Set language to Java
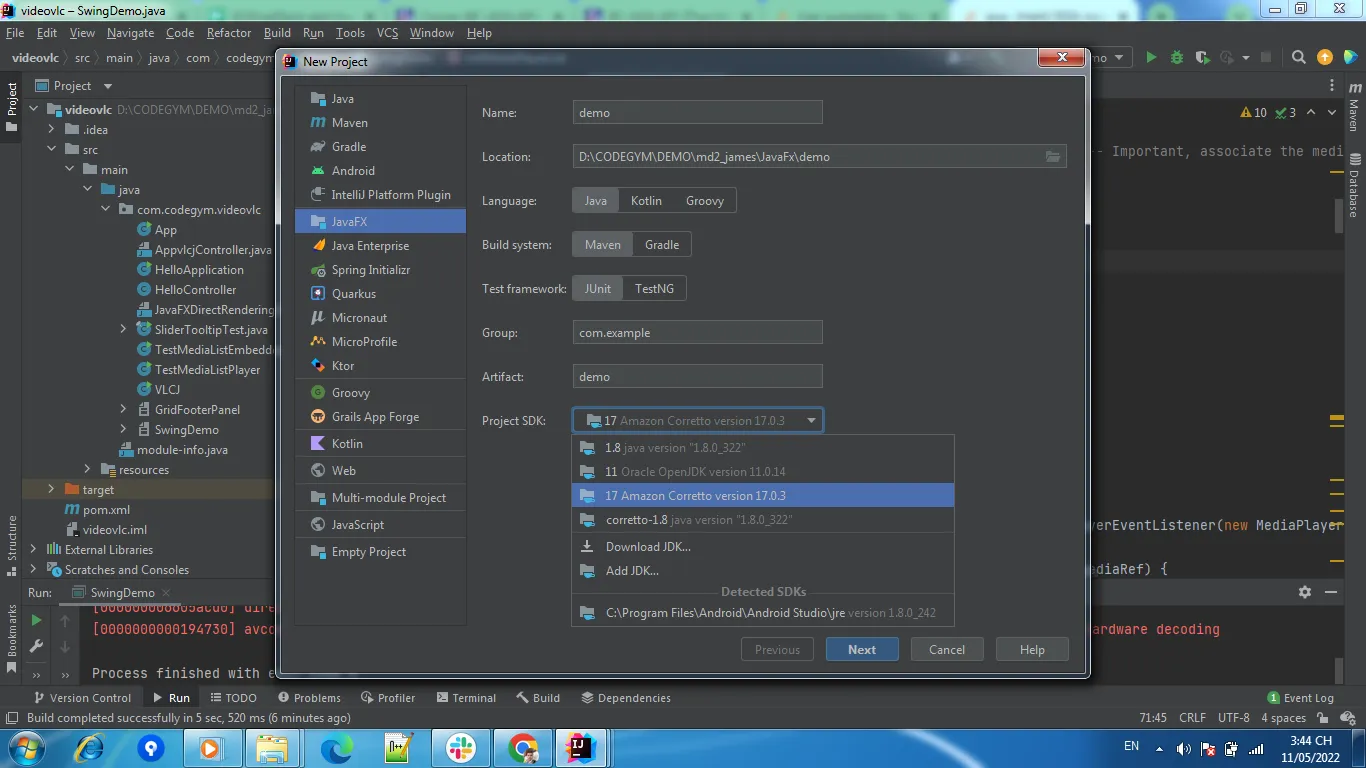This screenshot has width=1366, height=768. coord(596,201)
